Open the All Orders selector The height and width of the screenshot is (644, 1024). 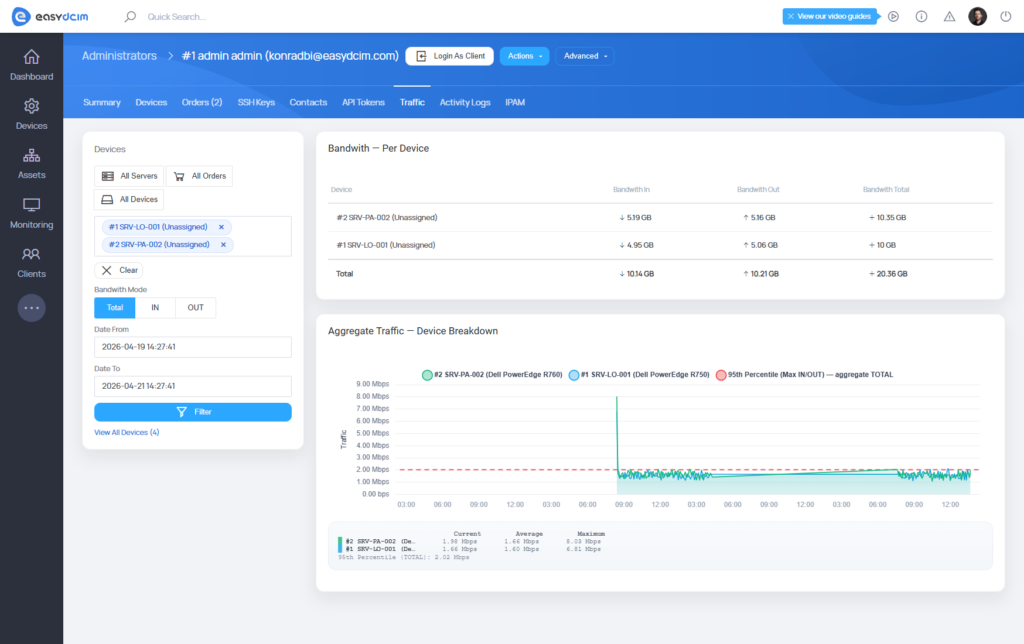pyautogui.click(x=198, y=176)
